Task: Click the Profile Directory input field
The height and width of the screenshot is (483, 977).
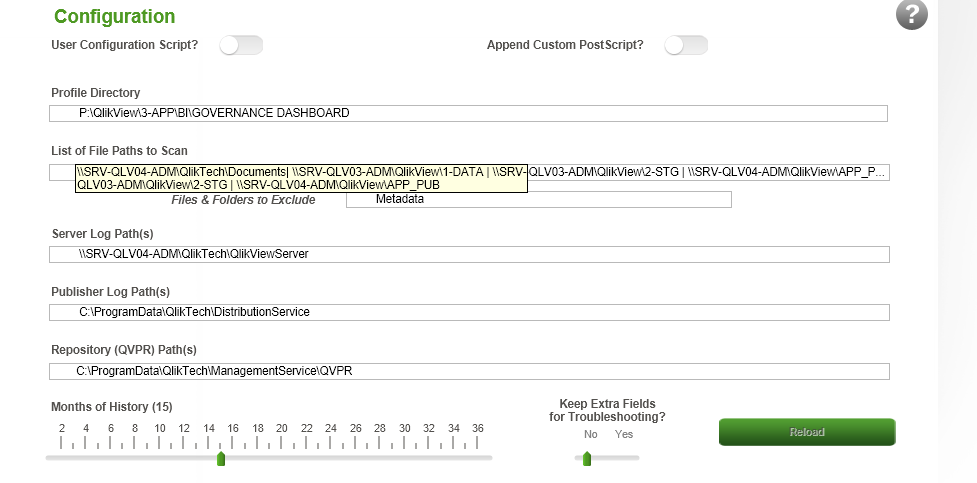Action: pyautogui.click(x=468, y=113)
